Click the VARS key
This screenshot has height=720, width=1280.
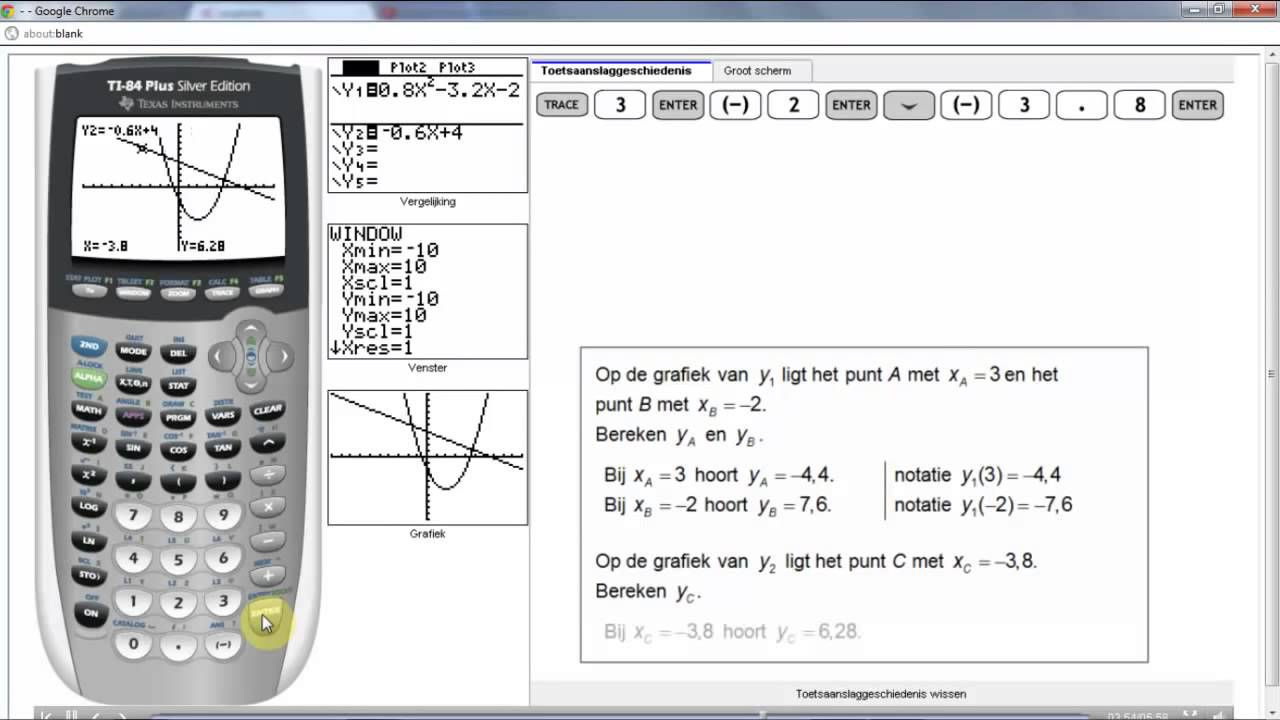click(223, 415)
